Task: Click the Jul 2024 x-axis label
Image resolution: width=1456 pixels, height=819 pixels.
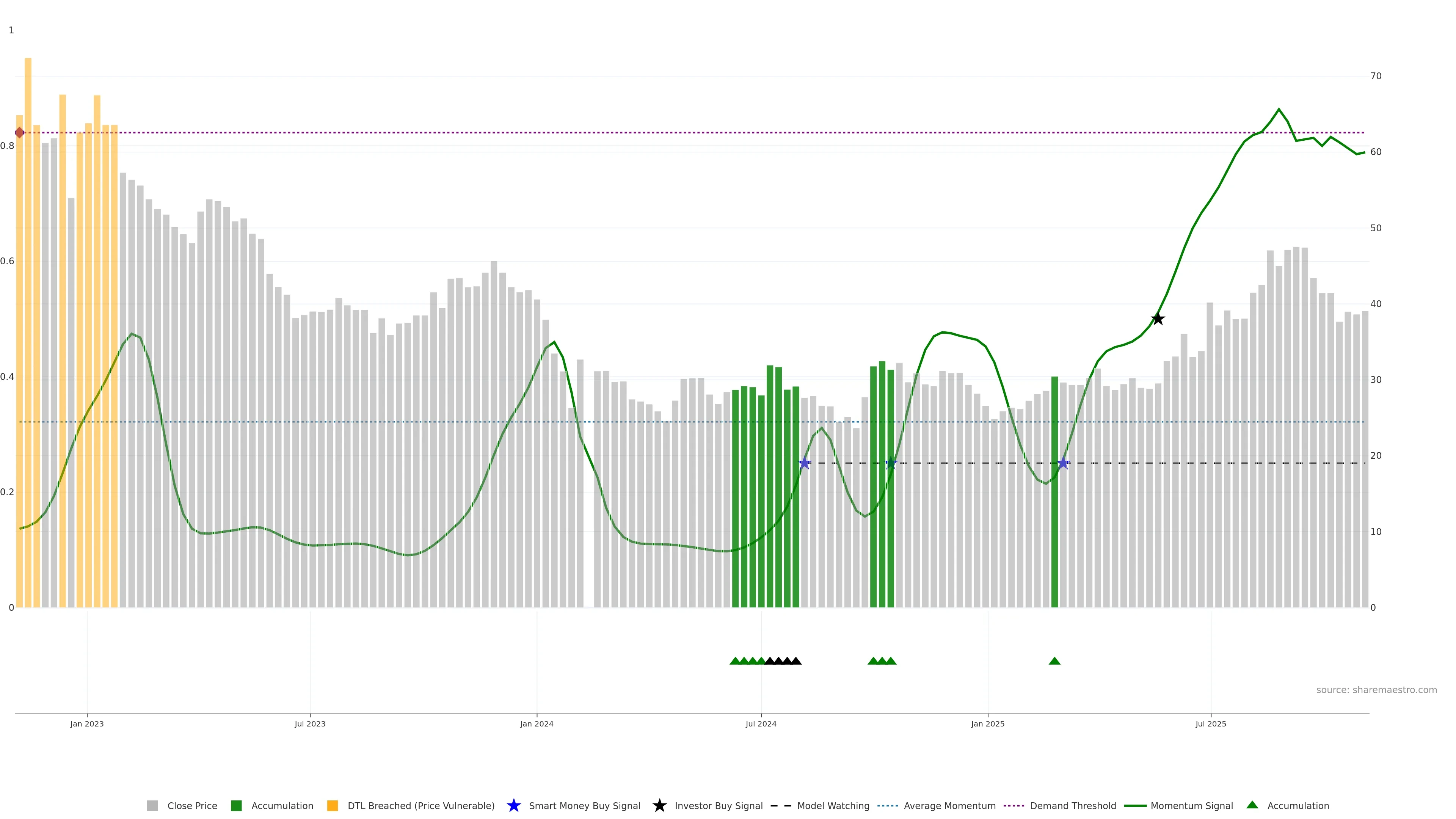Action: [x=761, y=724]
